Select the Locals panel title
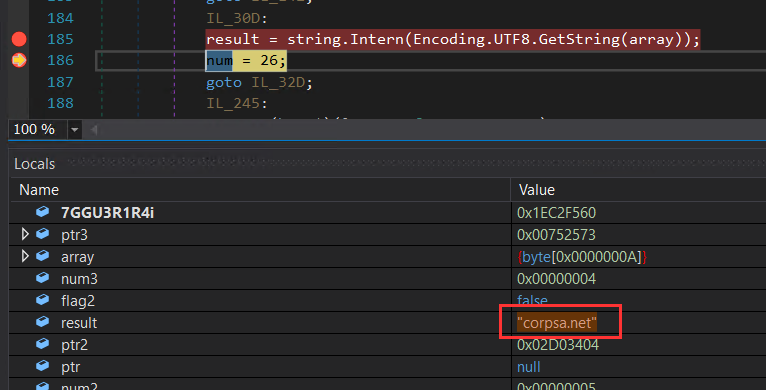 [35, 164]
